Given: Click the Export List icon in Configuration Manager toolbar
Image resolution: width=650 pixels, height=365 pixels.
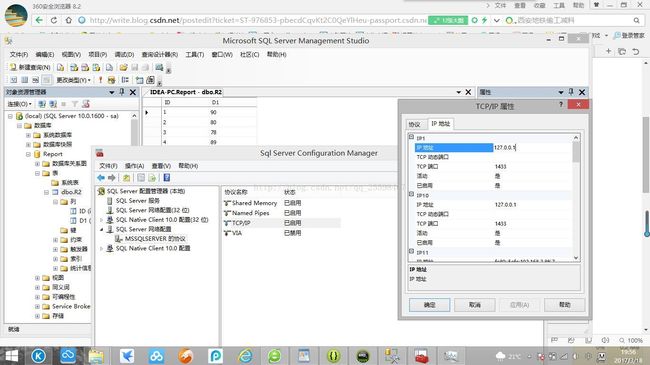Looking at the screenshot, I should pyautogui.click(x=152, y=178).
